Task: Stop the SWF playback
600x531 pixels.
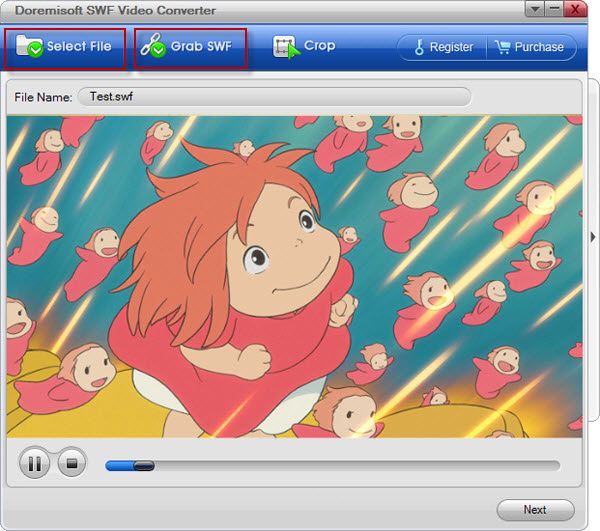Action: pos(72,463)
